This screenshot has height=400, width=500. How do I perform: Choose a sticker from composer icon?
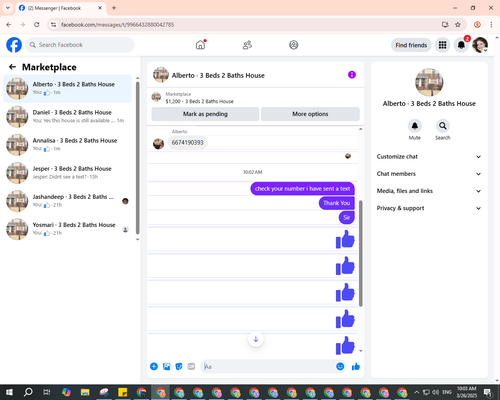pyautogui.click(x=179, y=367)
